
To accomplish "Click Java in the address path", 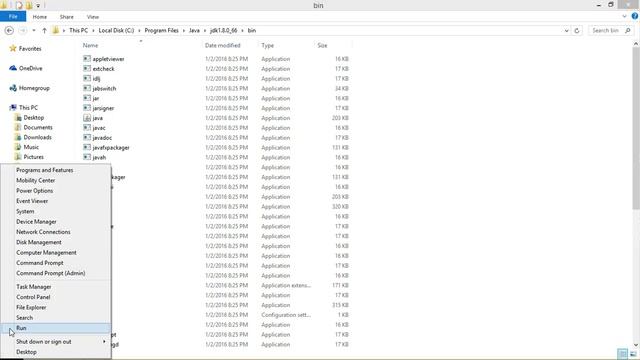I will click(194, 31).
